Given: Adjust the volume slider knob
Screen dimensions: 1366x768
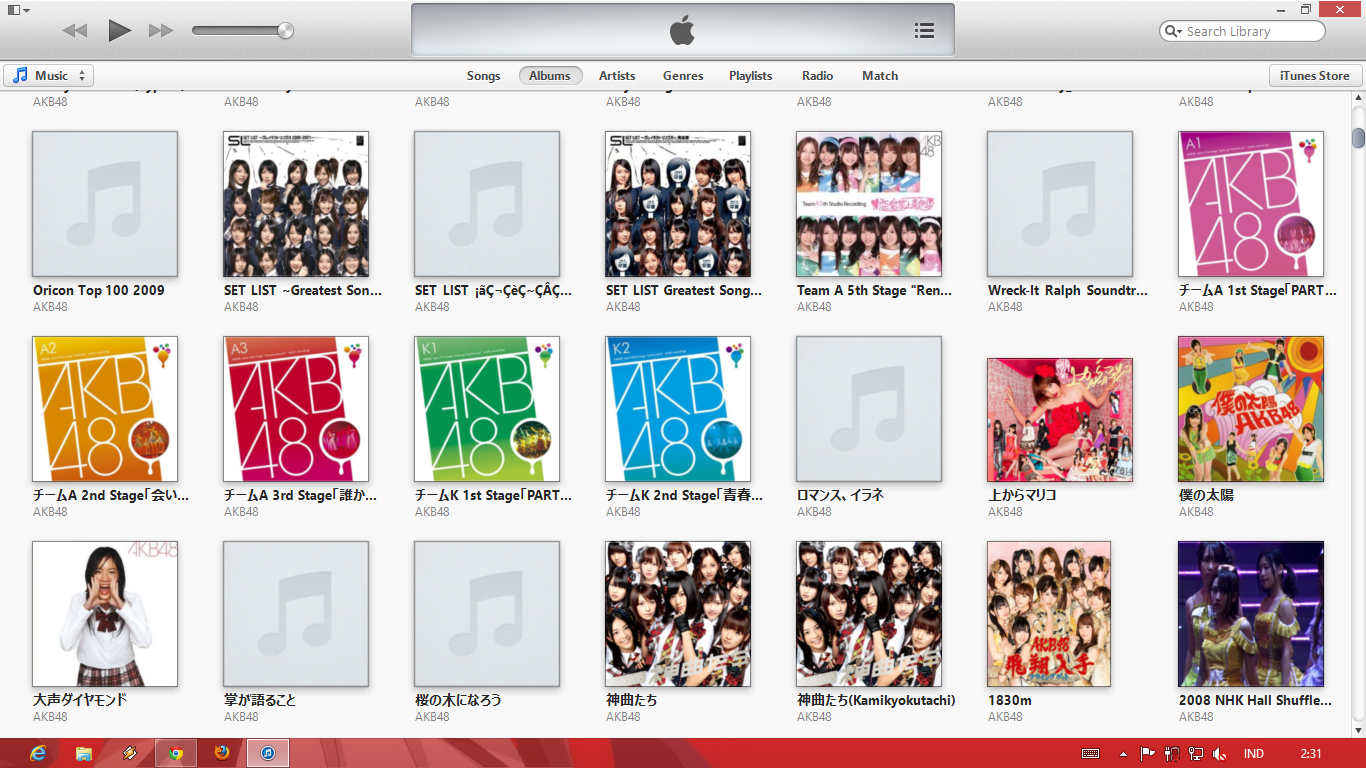Looking at the screenshot, I should click(x=286, y=30).
